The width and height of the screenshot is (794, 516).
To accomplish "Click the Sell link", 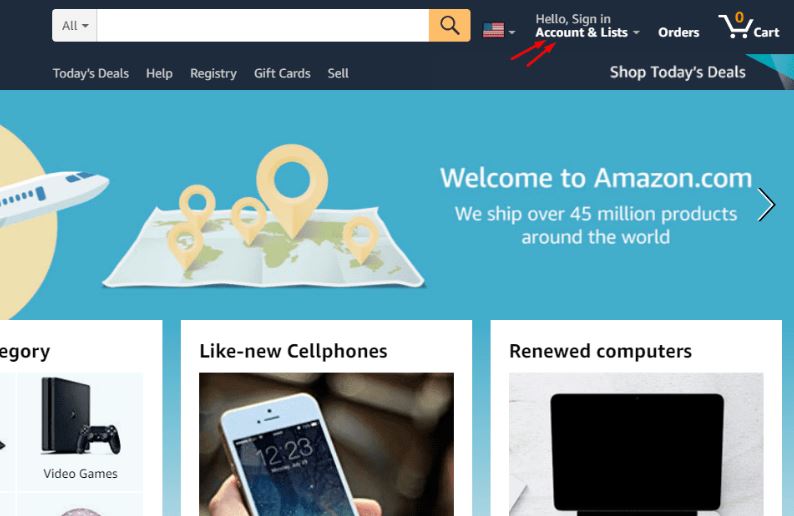I will (338, 73).
